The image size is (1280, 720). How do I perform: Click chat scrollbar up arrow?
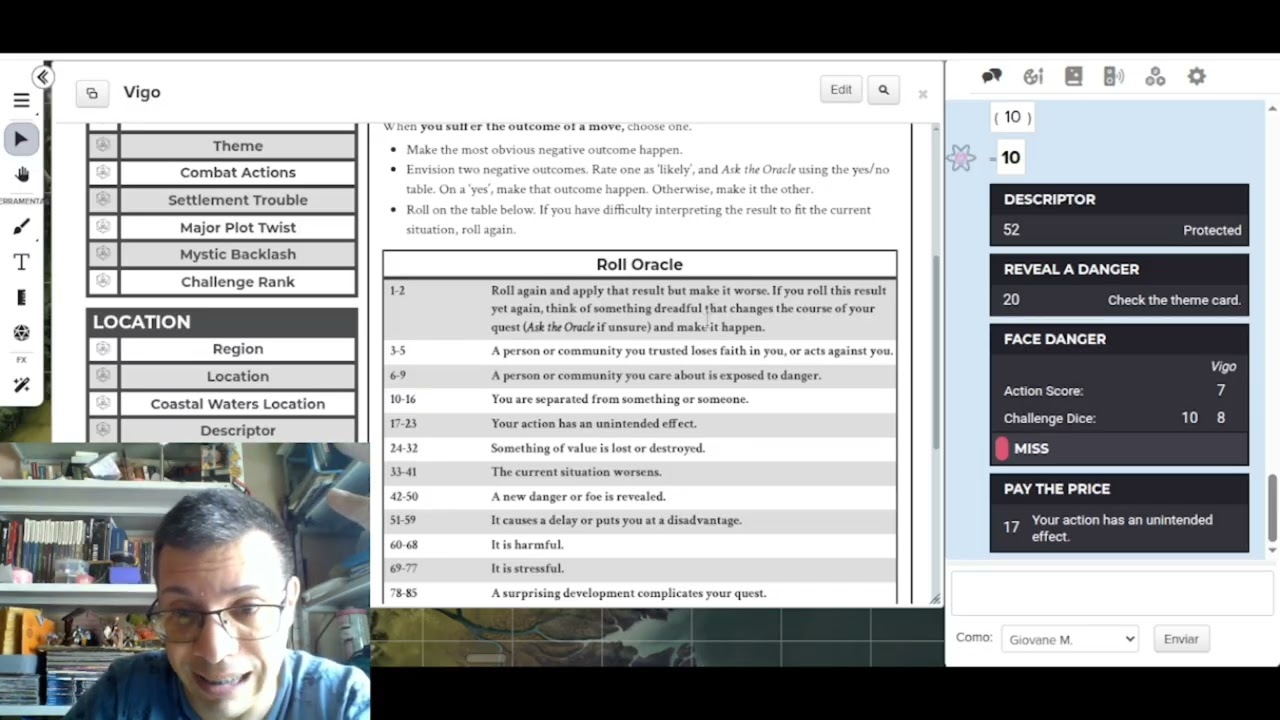point(1272,108)
